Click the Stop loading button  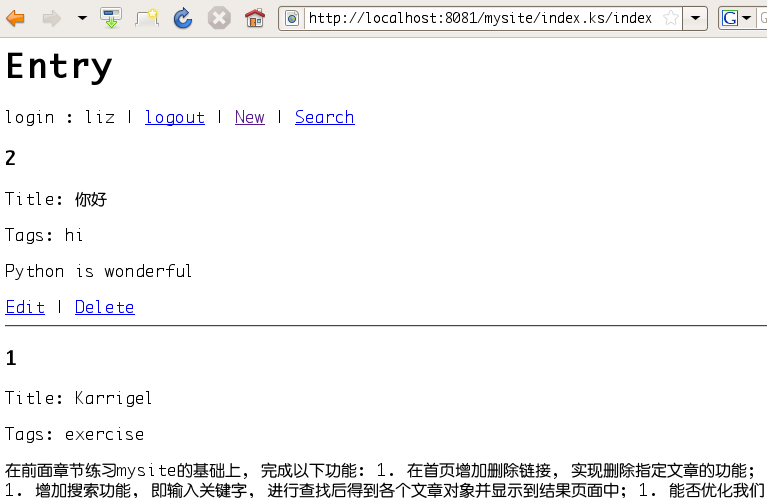pos(219,18)
